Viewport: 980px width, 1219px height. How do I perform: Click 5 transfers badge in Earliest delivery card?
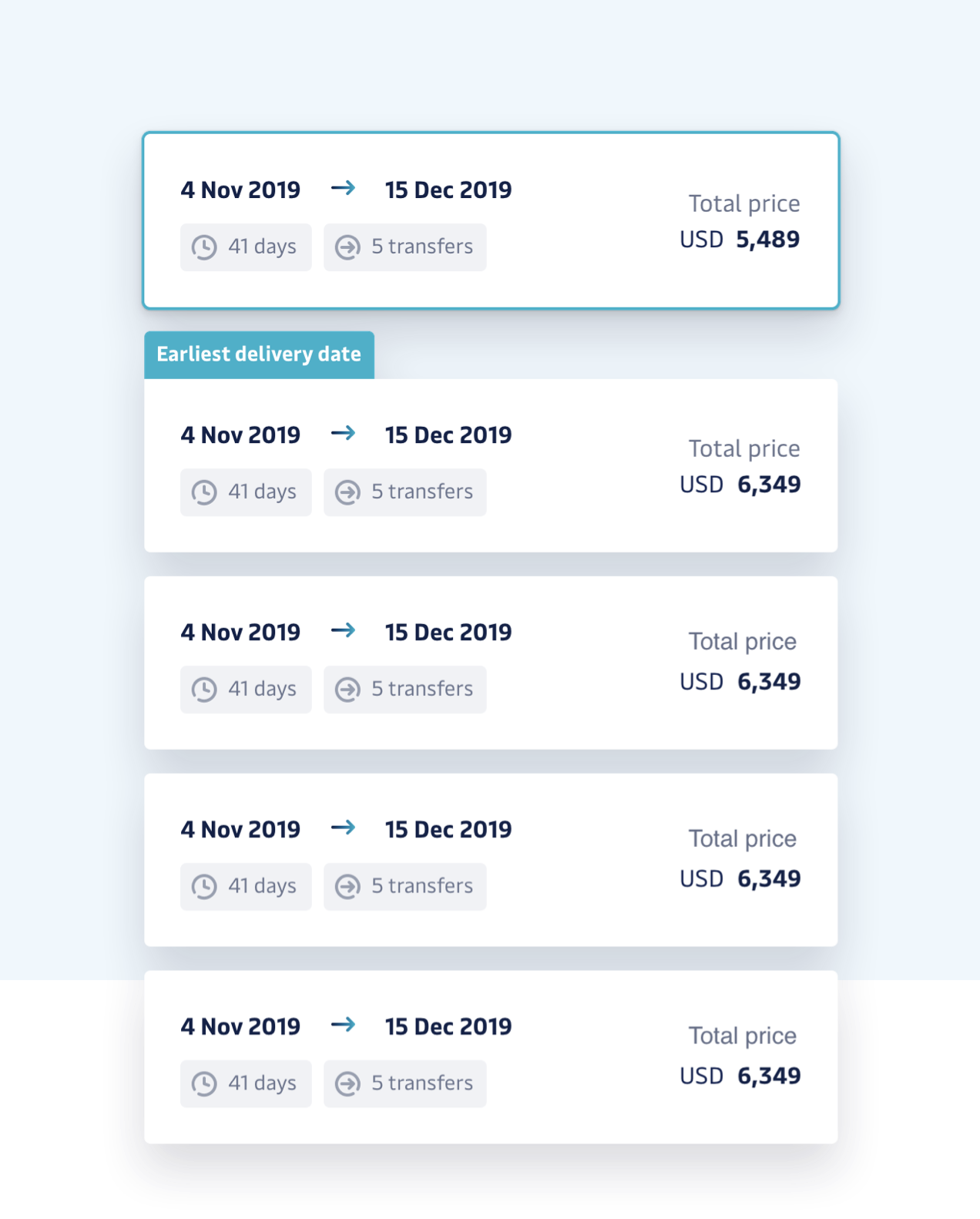click(404, 492)
